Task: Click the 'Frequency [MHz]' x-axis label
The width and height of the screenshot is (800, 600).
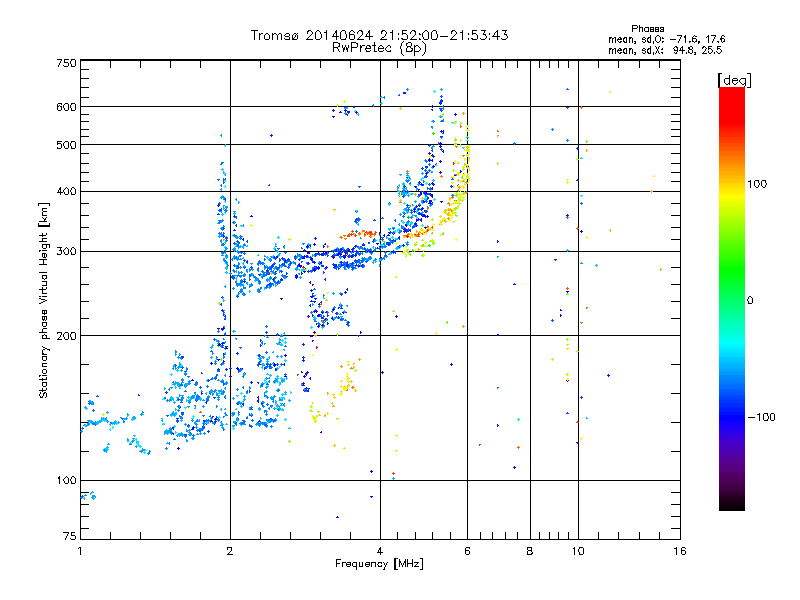Action: pyautogui.click(x=379, y=564)
